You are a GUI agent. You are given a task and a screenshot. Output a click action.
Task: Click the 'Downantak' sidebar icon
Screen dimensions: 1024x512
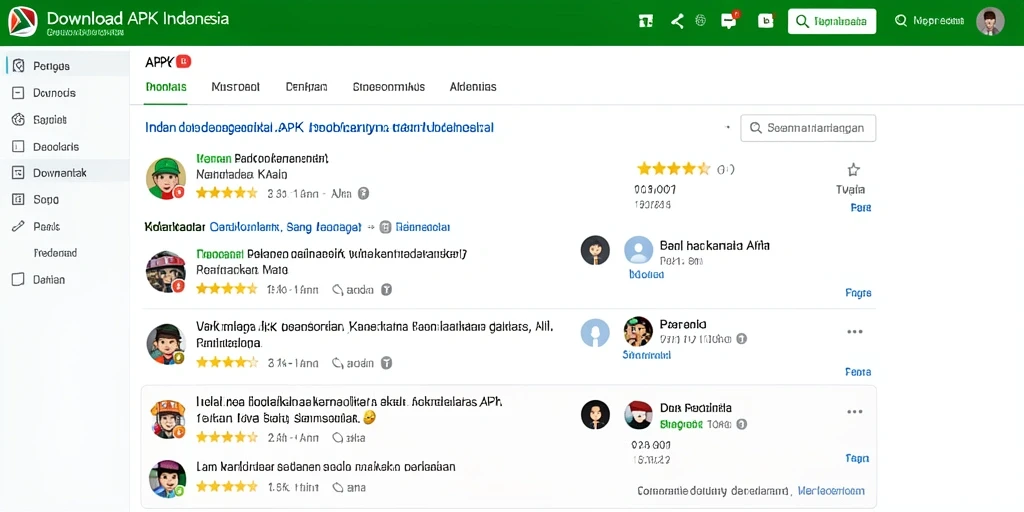click(19, 173)
